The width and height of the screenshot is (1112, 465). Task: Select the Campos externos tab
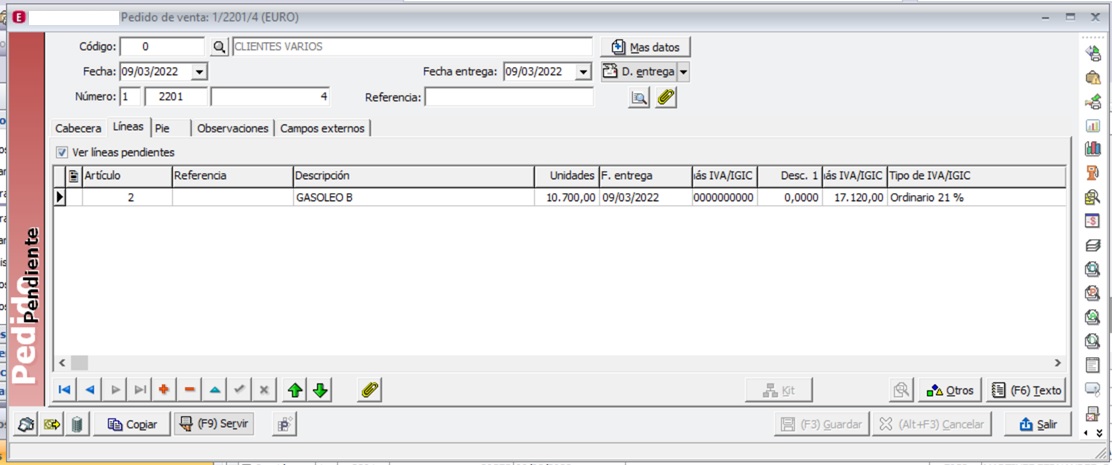pos(323,128)
